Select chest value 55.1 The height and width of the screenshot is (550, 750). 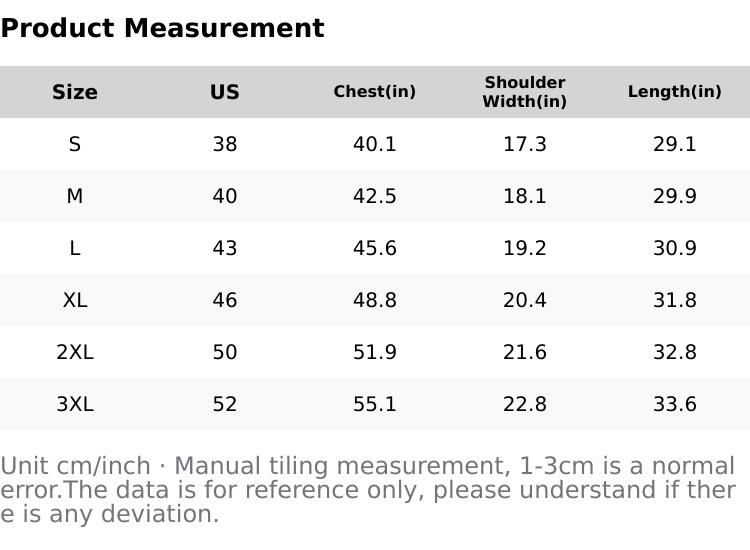[x=375, y=404]
